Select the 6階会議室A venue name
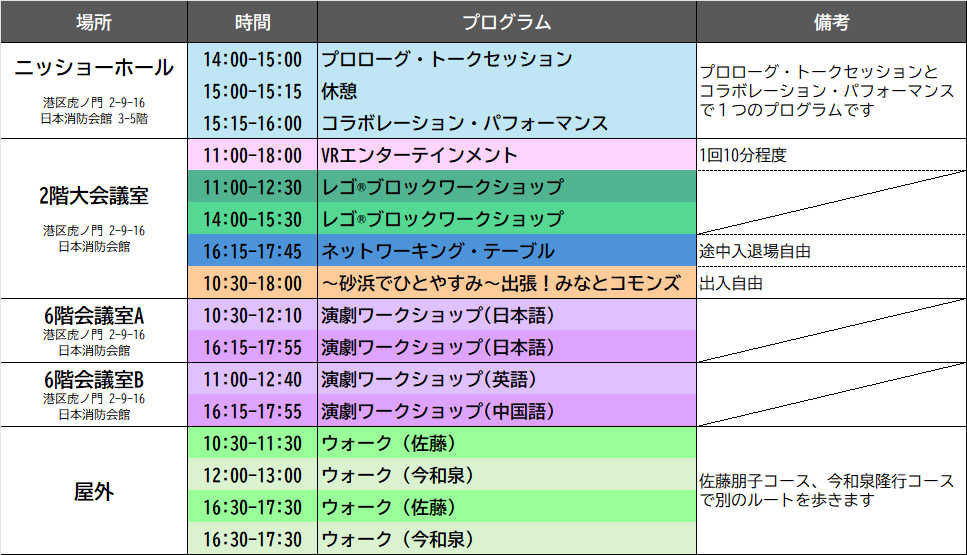The height and width of the screenshot is (555, 967). 94,316
